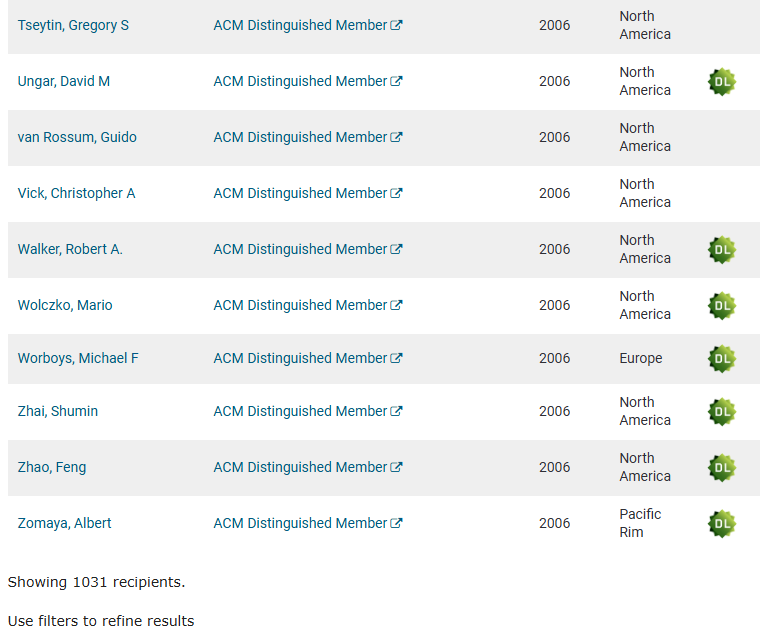Click the Walker, Robert A. name link
763x637 pixels.
(70, 249)
